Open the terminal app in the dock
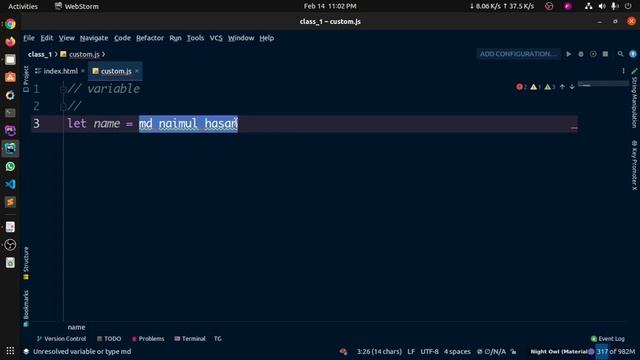Viewport: 640px width, 360px height. click(x=10, y=113)
